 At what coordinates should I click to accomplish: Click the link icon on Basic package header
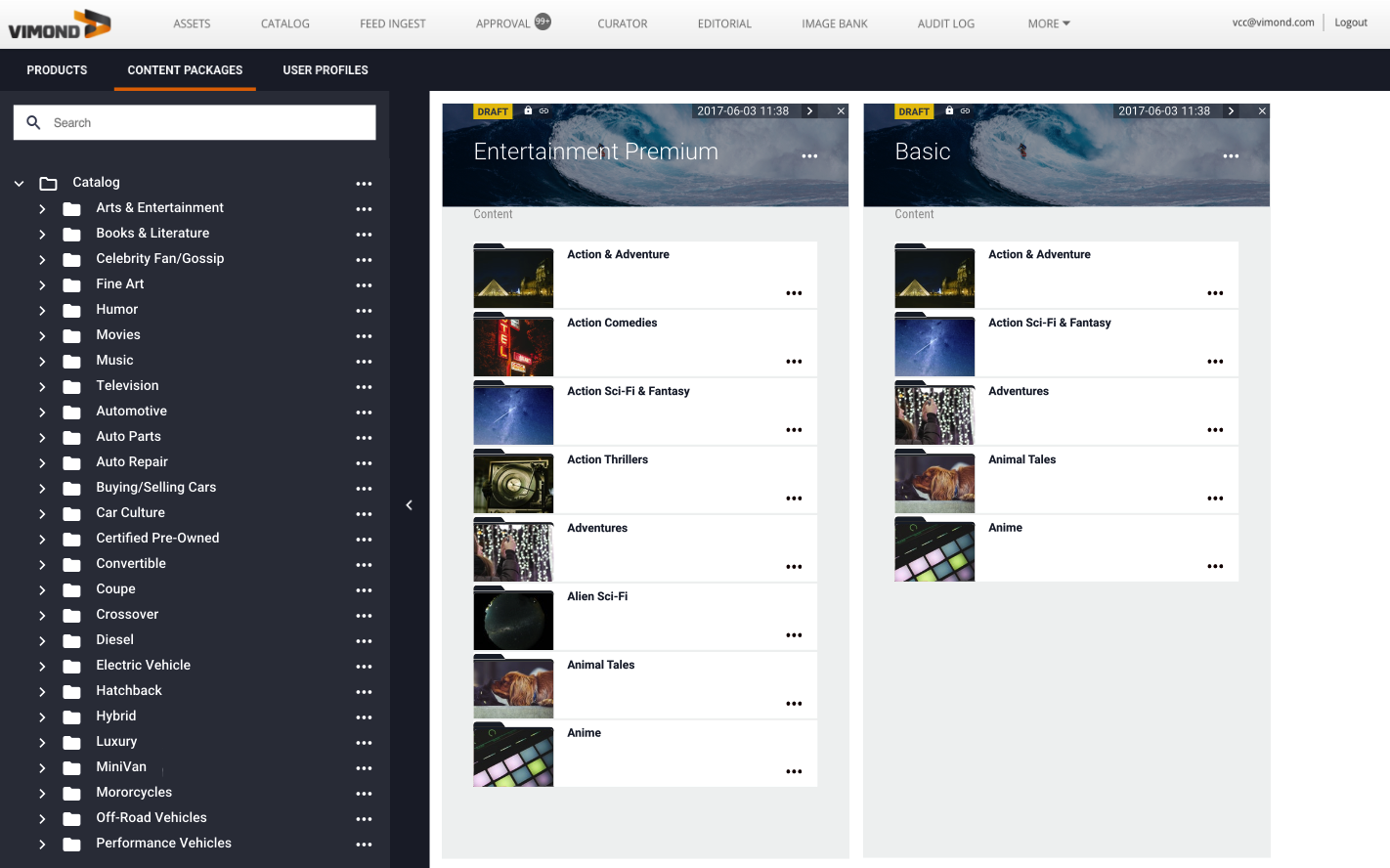coord(965,110)
